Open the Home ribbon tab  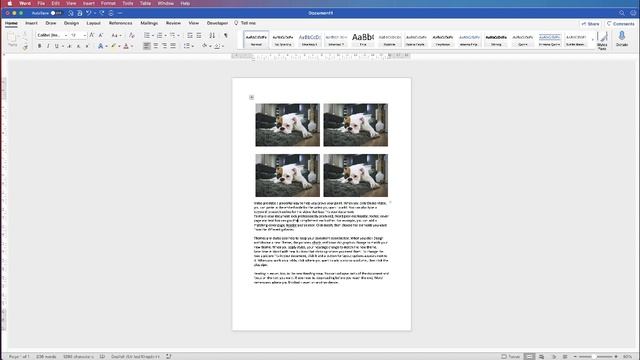click(x=11, y=23)
